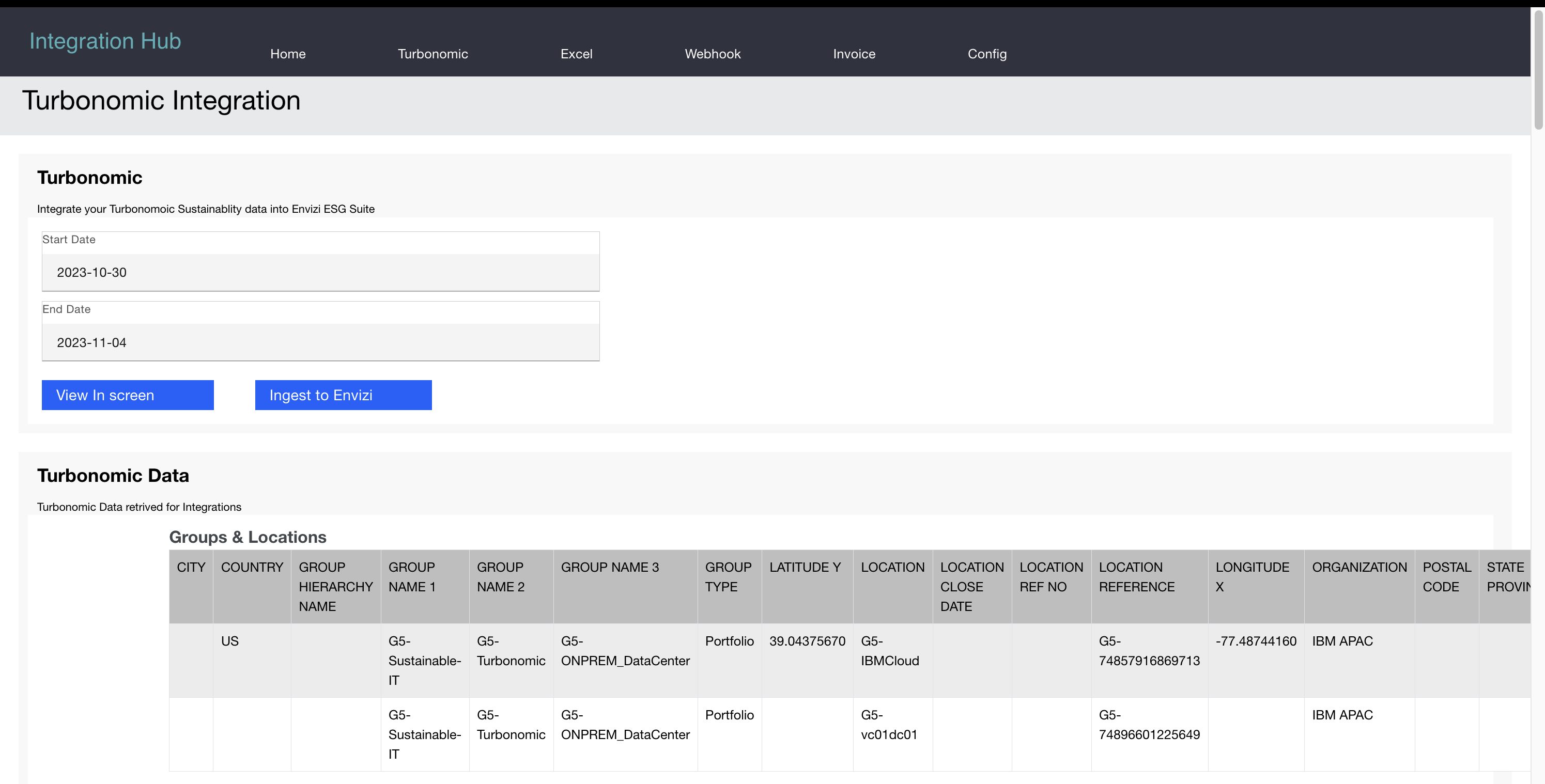
Task: Click the vertical page scrollbar thumb
Action: [1538, 69]
